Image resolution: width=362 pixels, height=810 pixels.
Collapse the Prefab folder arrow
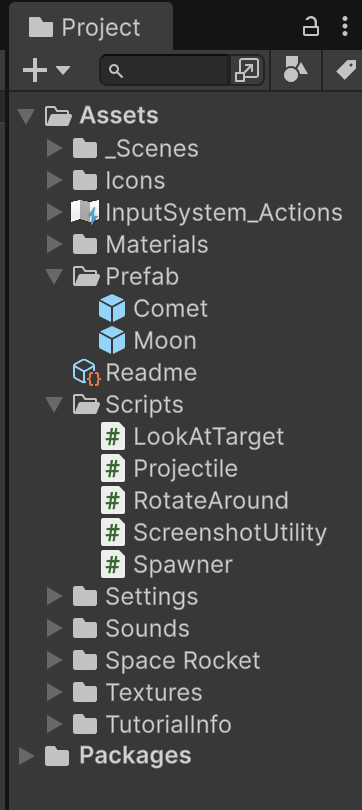tap(54, 276)
